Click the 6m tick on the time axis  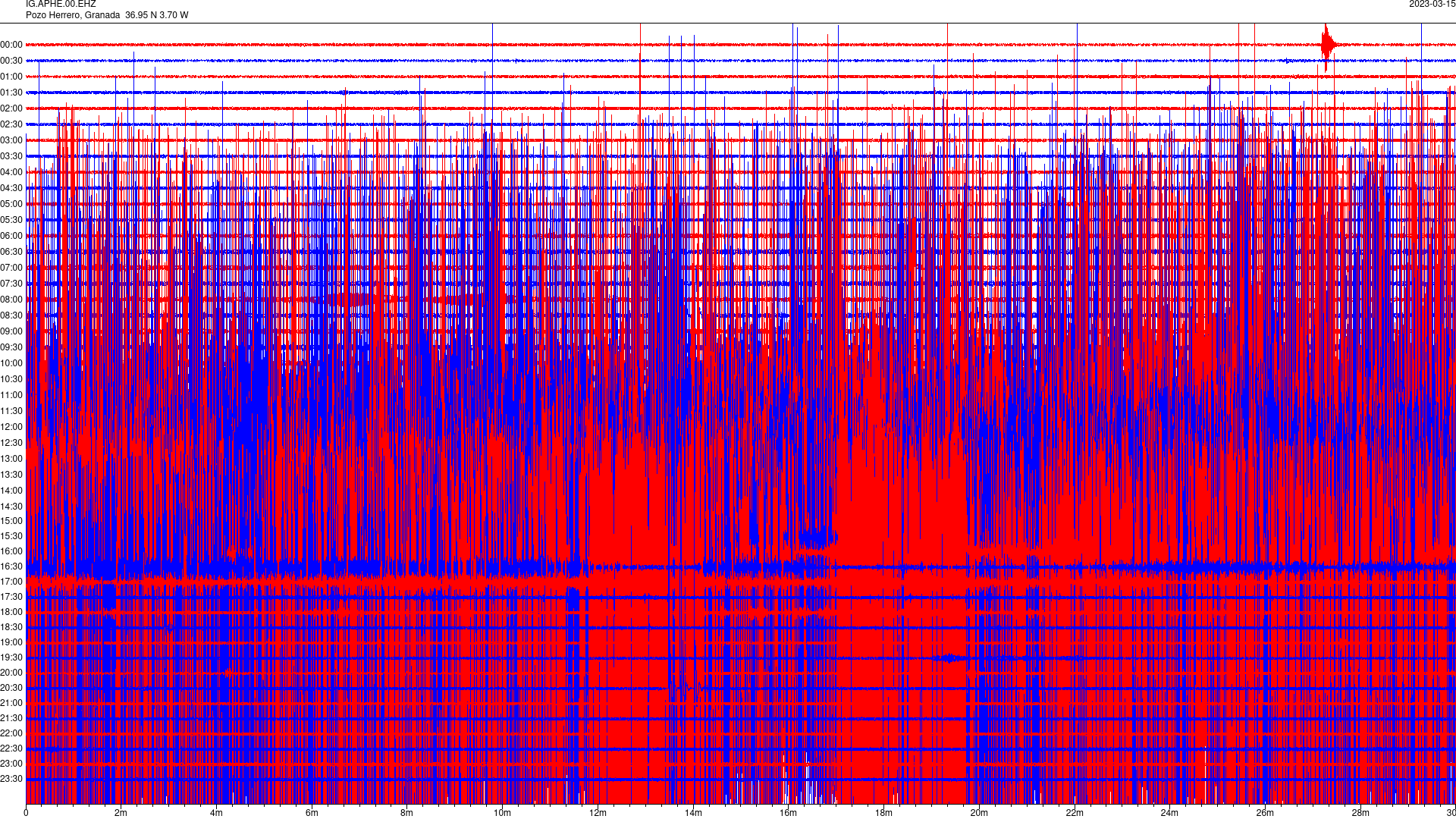pos(312,813)
